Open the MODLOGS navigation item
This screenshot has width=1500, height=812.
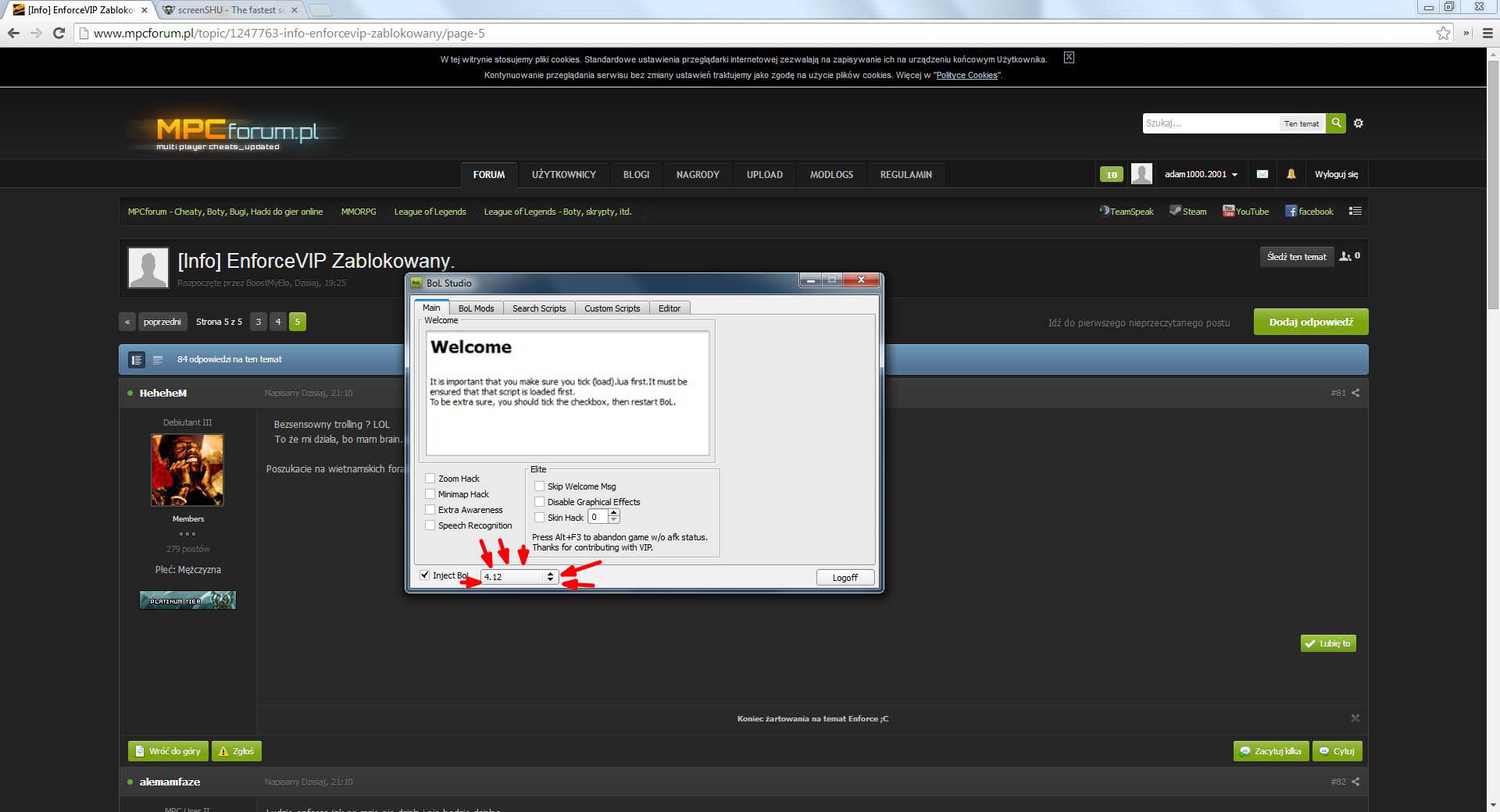831,175
